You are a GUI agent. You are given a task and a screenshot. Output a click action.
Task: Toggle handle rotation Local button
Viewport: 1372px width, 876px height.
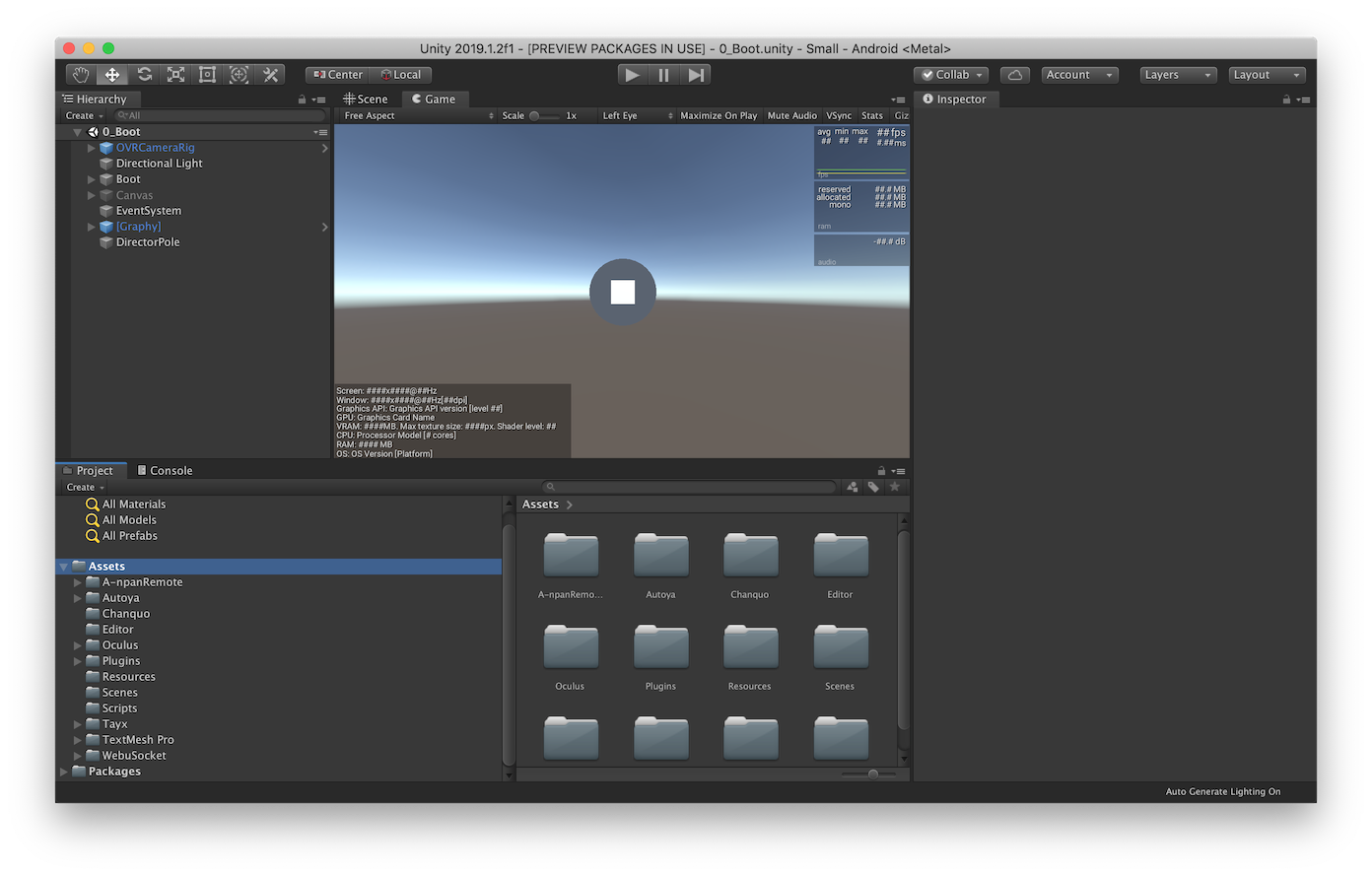[401, 75]
